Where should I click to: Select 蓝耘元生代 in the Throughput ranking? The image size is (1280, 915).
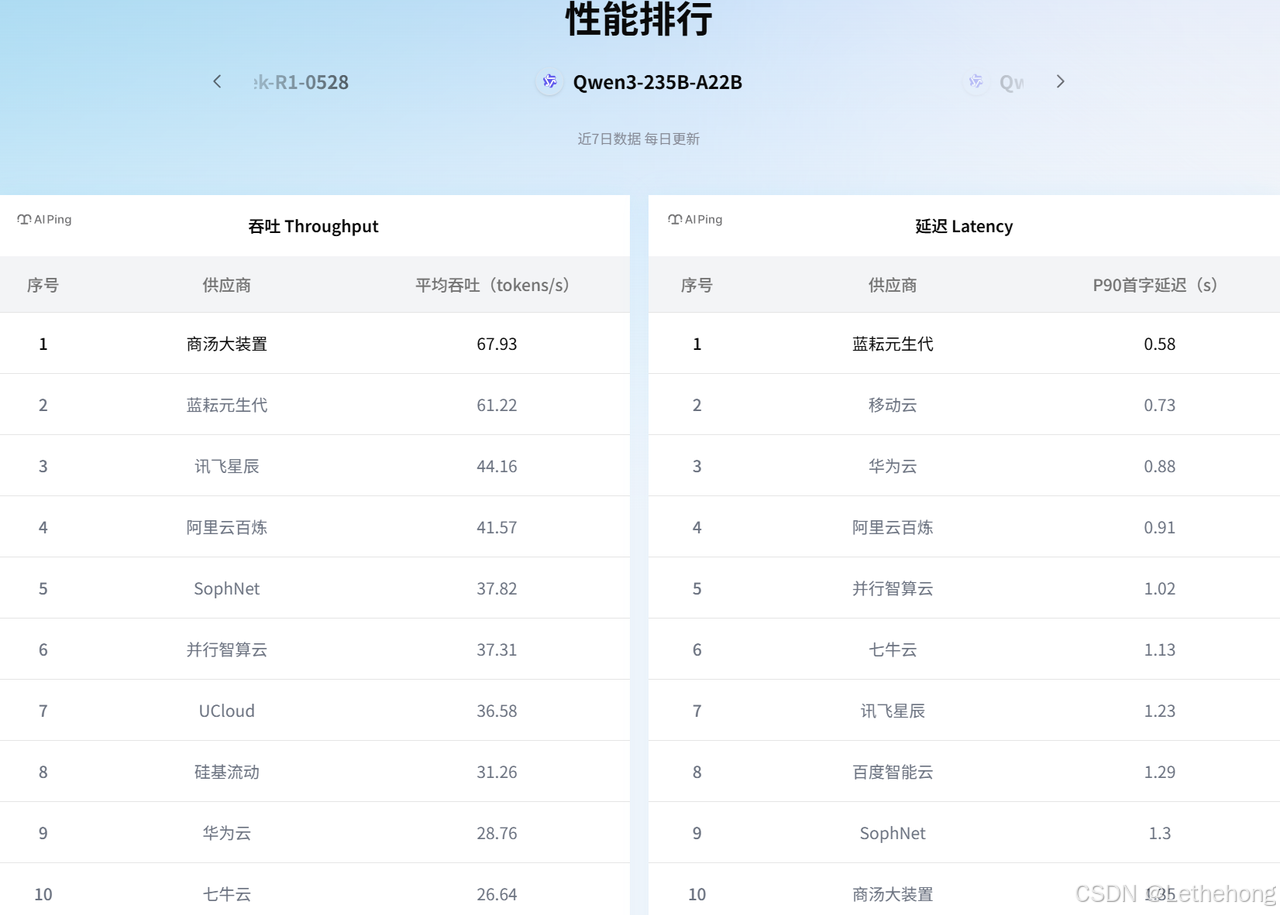[x=227, y=405]
